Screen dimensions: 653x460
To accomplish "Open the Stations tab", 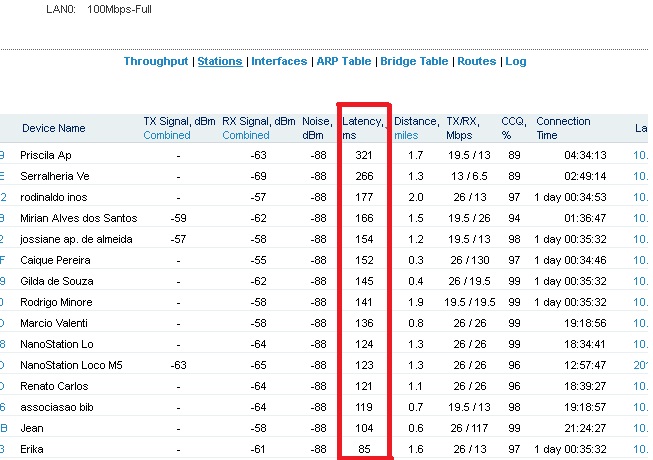I will 220,61.
